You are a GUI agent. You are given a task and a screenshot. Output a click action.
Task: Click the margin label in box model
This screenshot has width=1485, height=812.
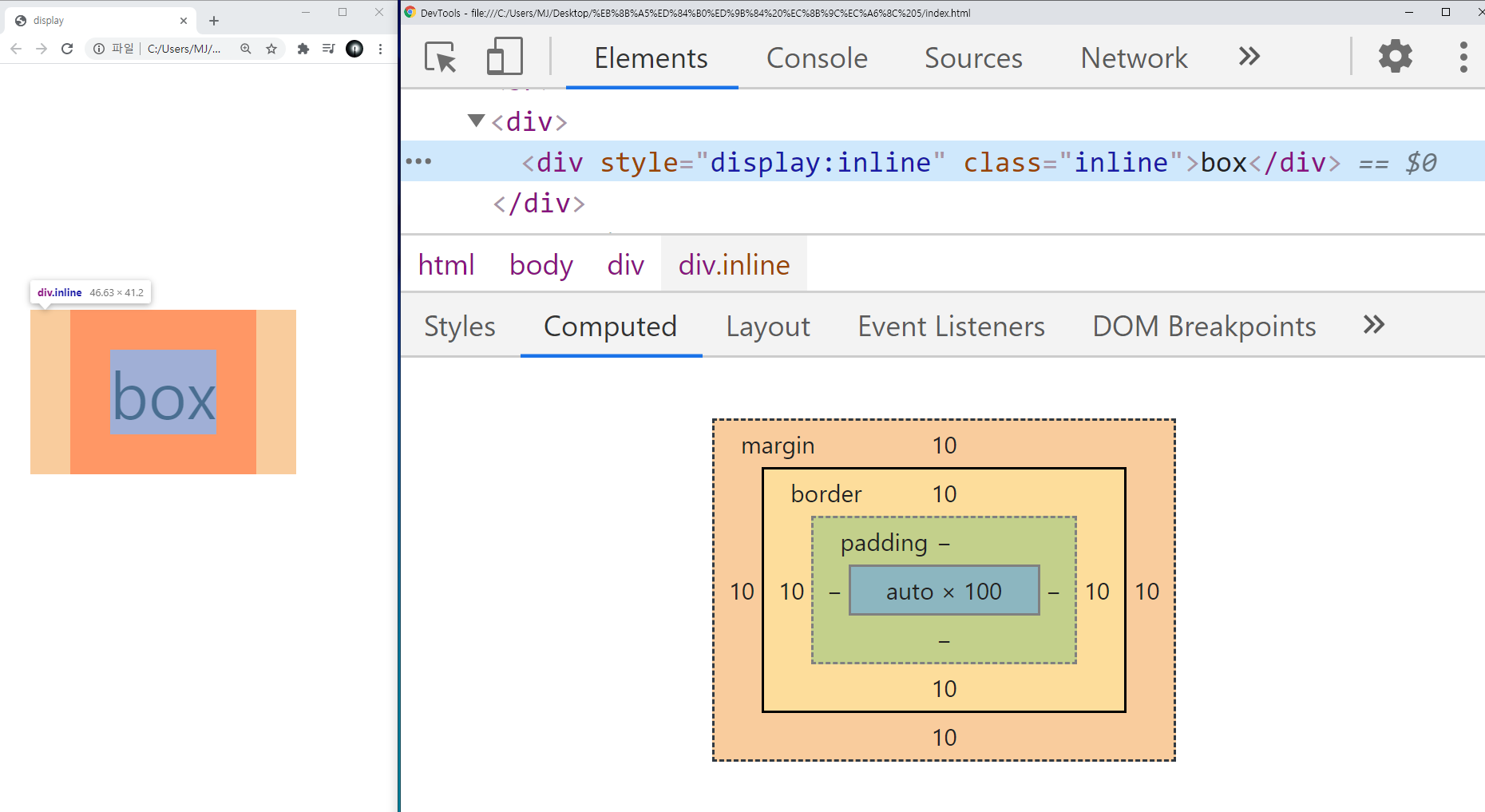(x=778, y=446)
